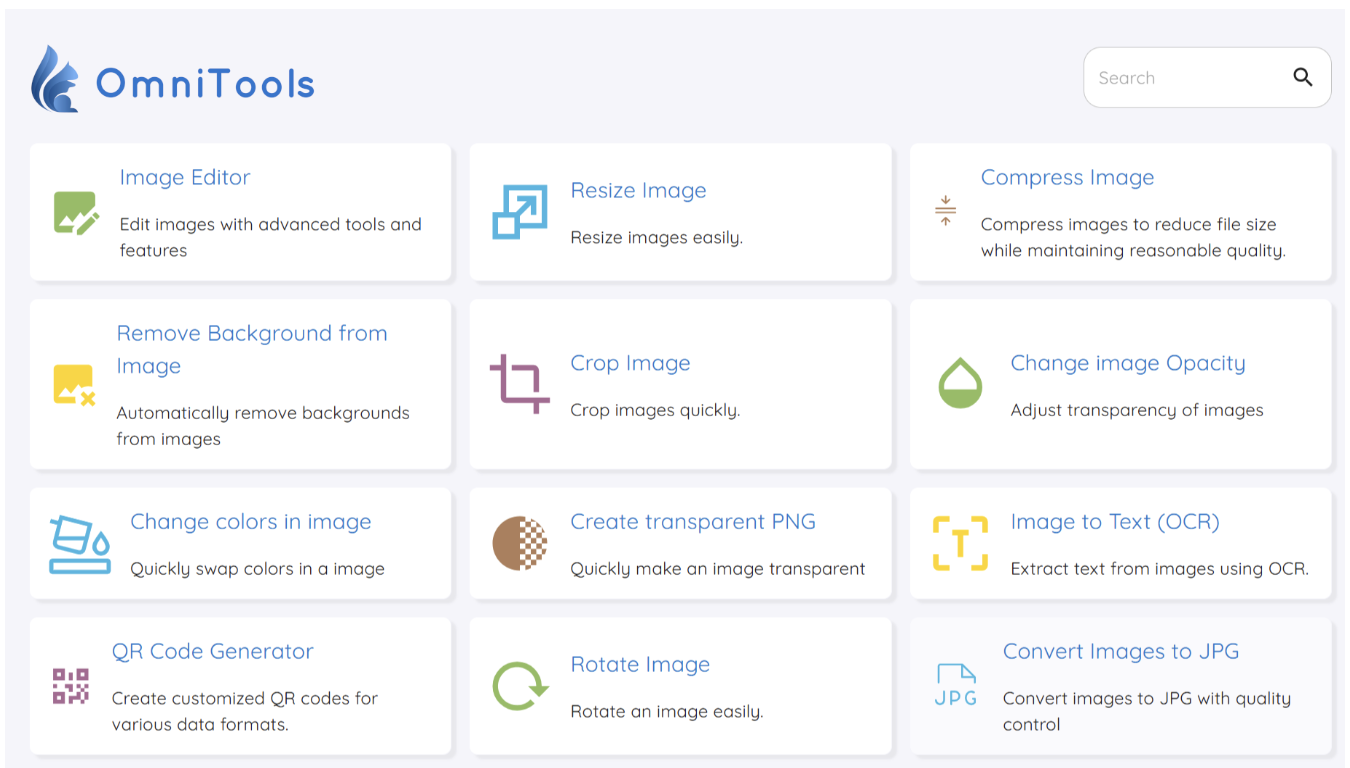
Task: Click the JPG file icon
Action: 955,686
